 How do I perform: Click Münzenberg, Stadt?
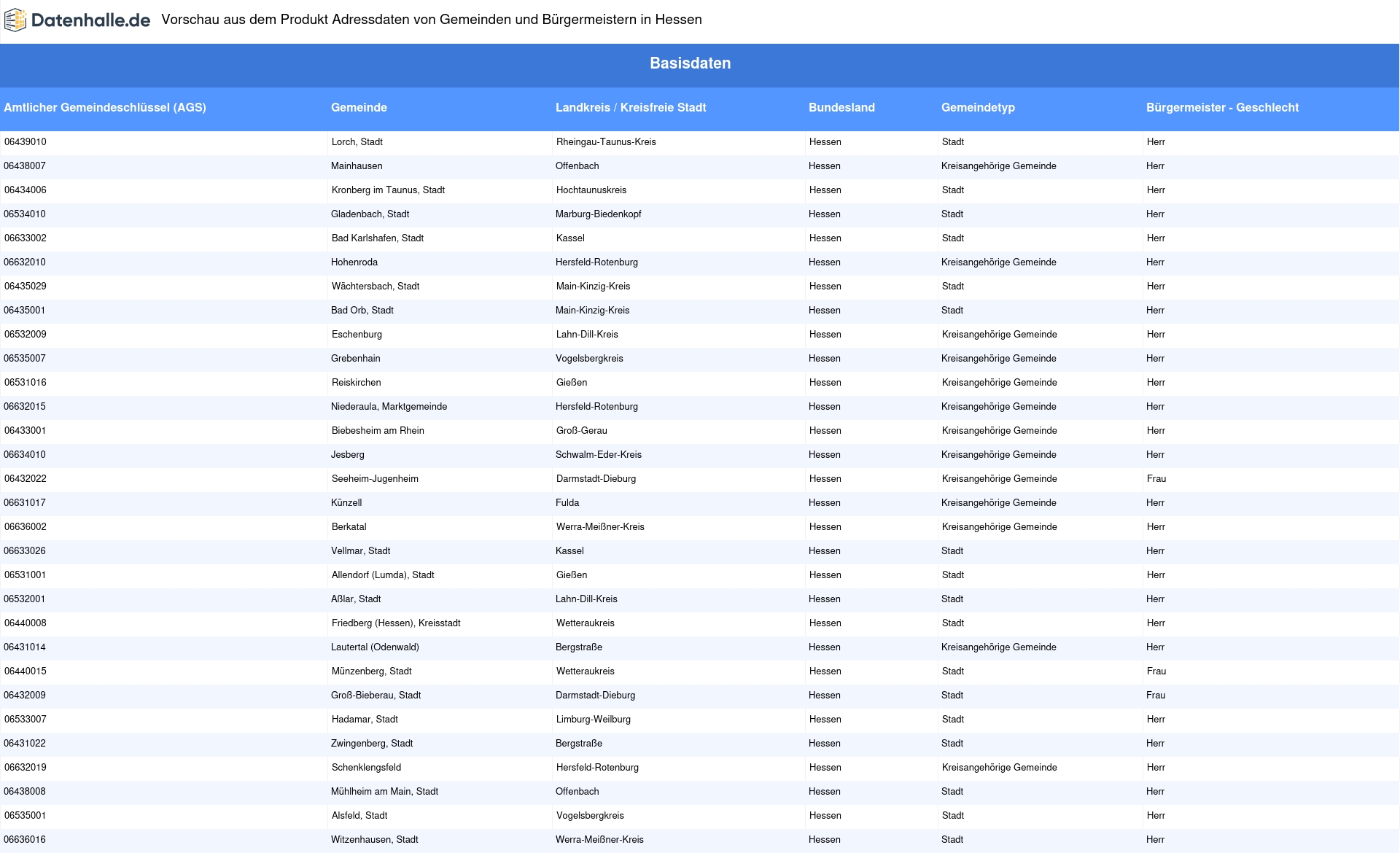click(x=372, y=671)
